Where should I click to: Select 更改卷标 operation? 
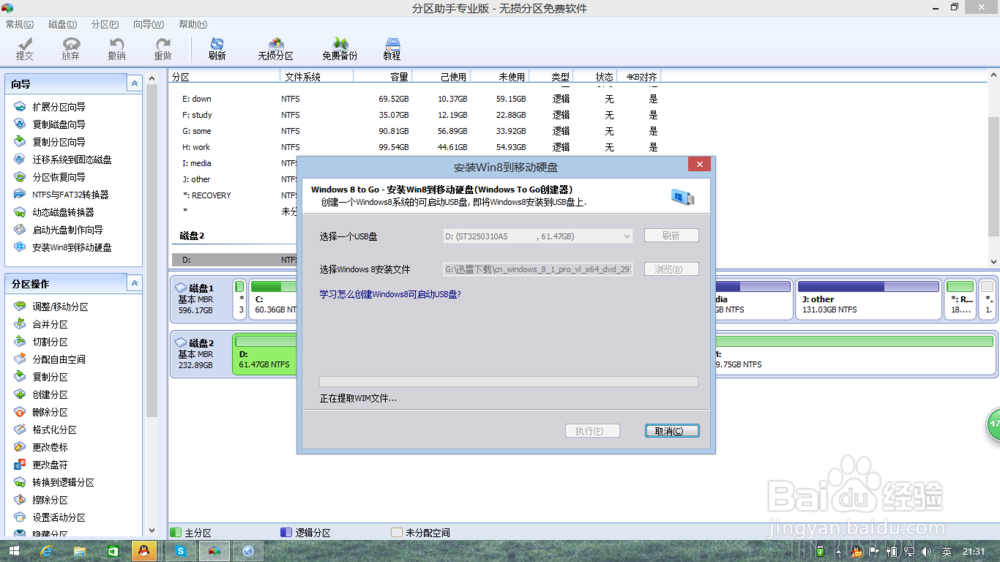click(50, 447)
